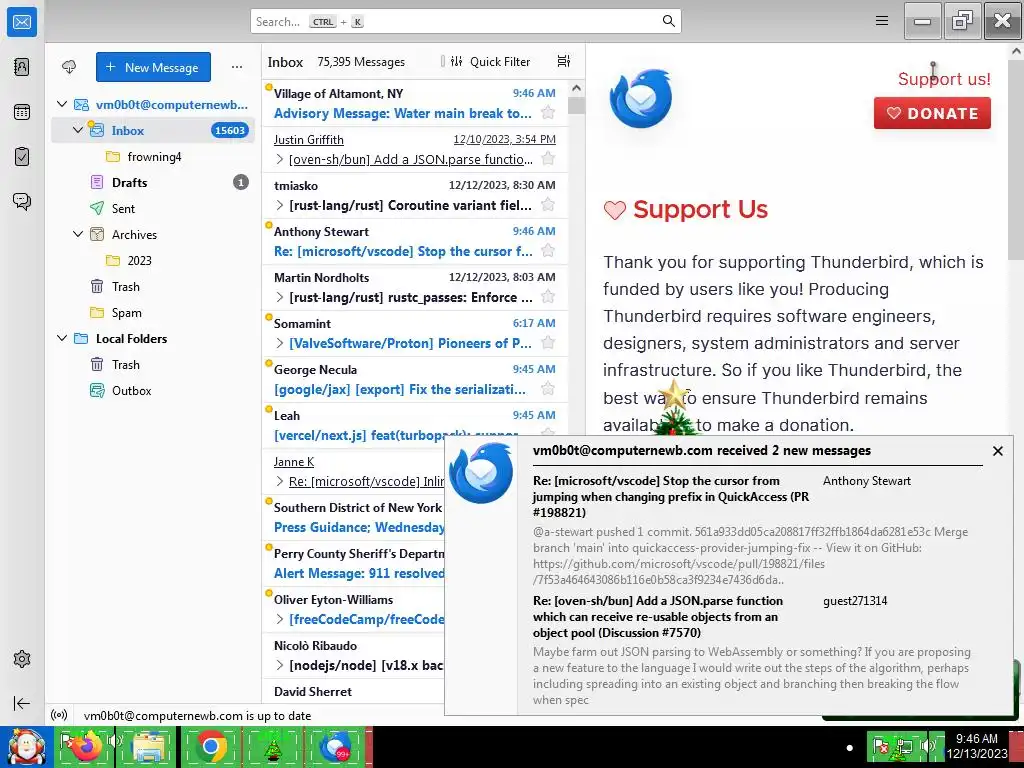Open guest271314 bun notification message

[751, 650]
